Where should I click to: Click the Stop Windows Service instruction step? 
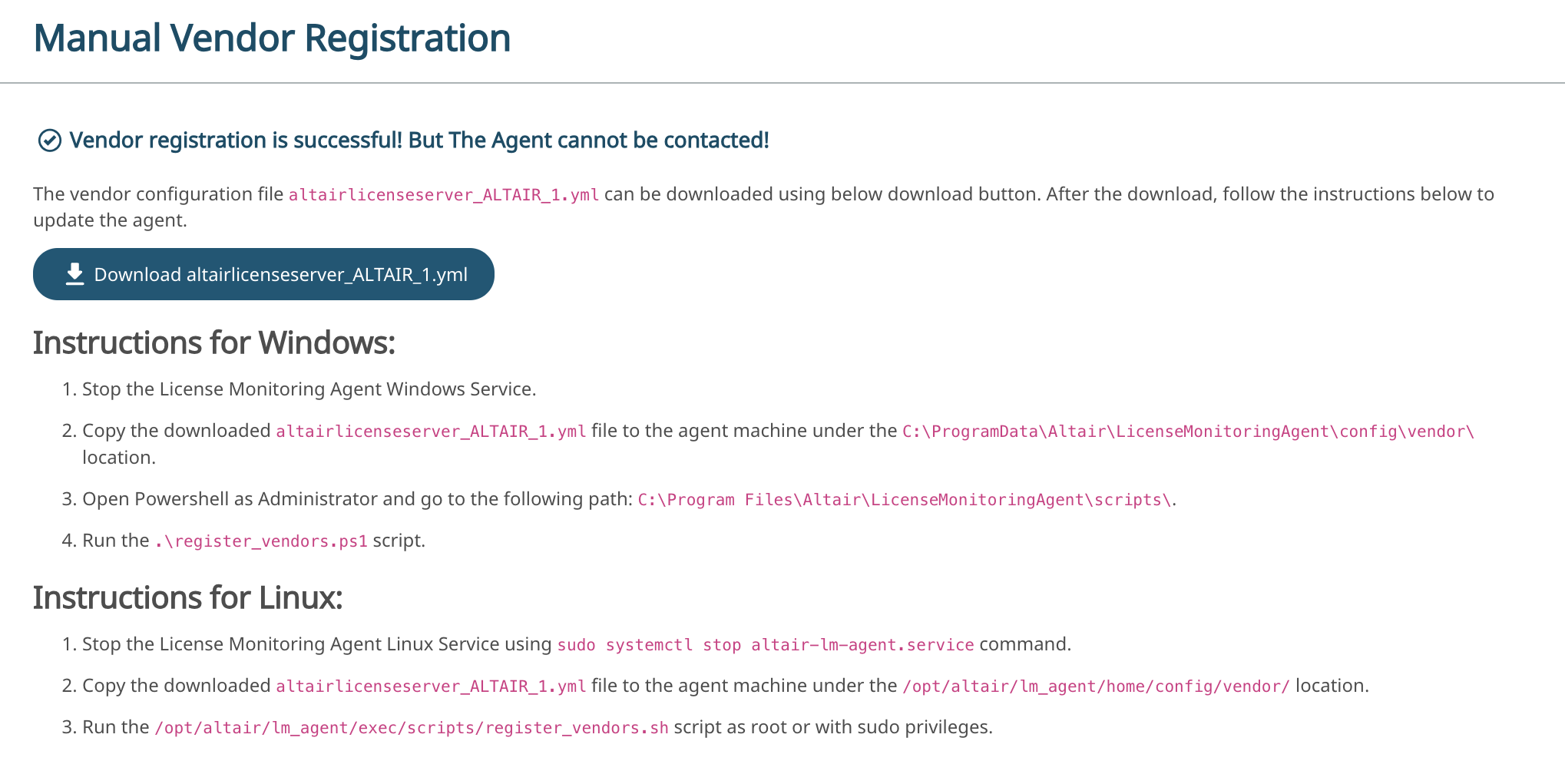tap(309, 389)
